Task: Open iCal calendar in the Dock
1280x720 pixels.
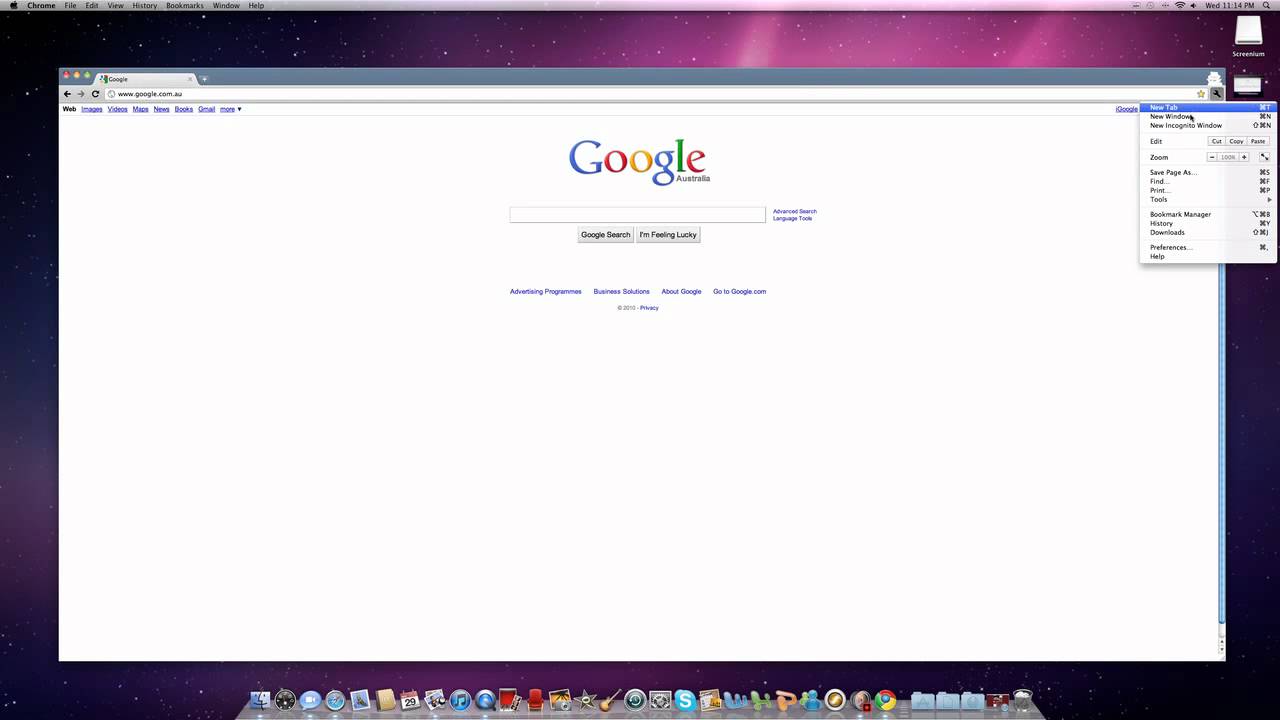Action: point(410,700)
